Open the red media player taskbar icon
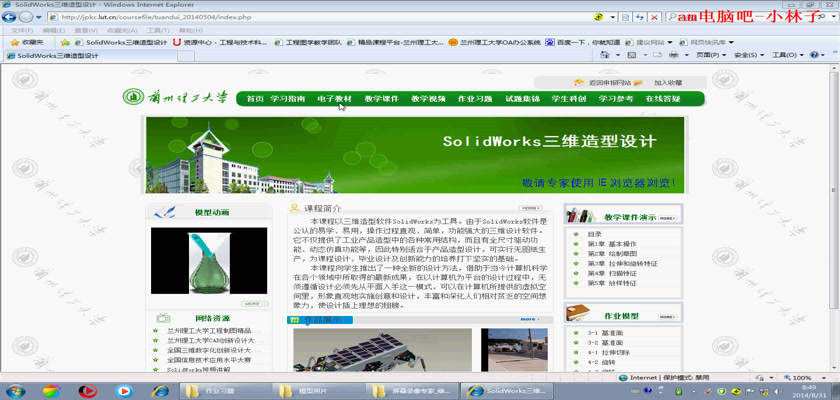Image resolution: width=840 pixels, height=400 pixels. tap(87, 391)
